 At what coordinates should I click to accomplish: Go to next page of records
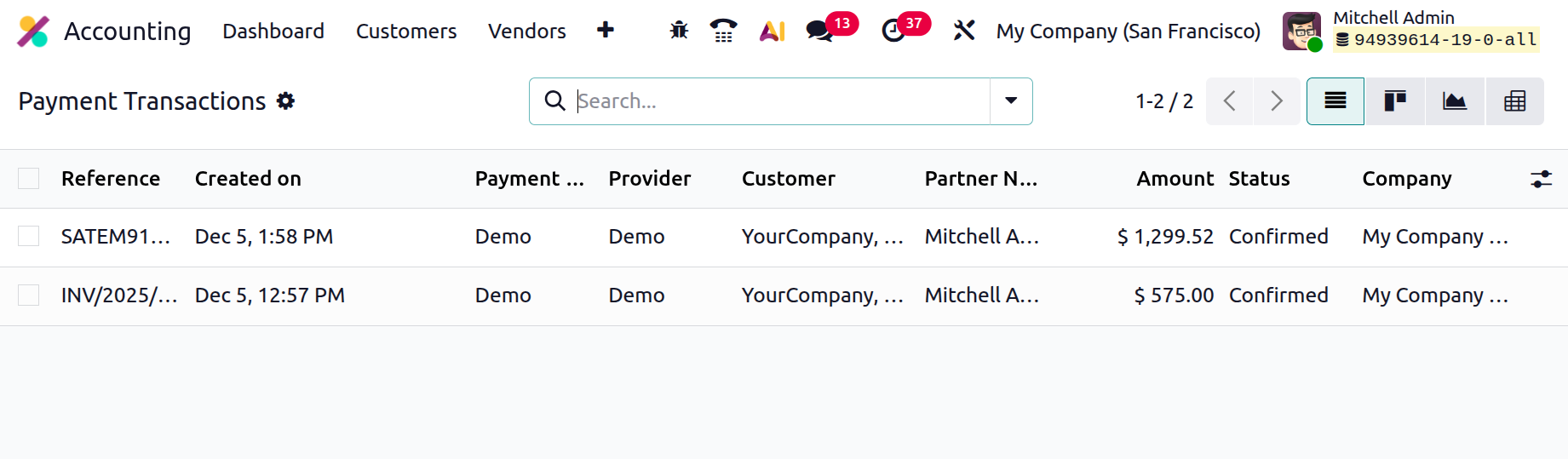click(1276, 101)
